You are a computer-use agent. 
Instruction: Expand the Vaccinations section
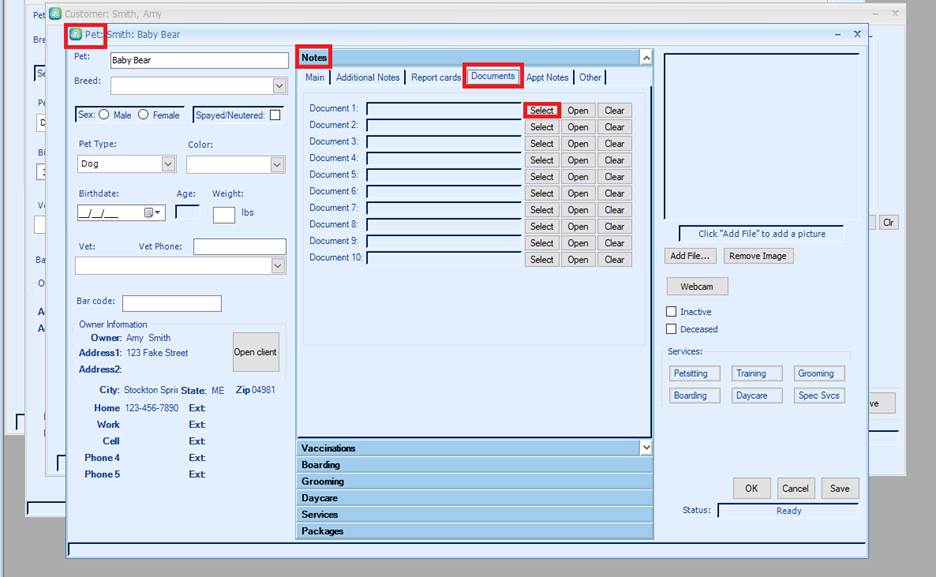click(474, 448)
